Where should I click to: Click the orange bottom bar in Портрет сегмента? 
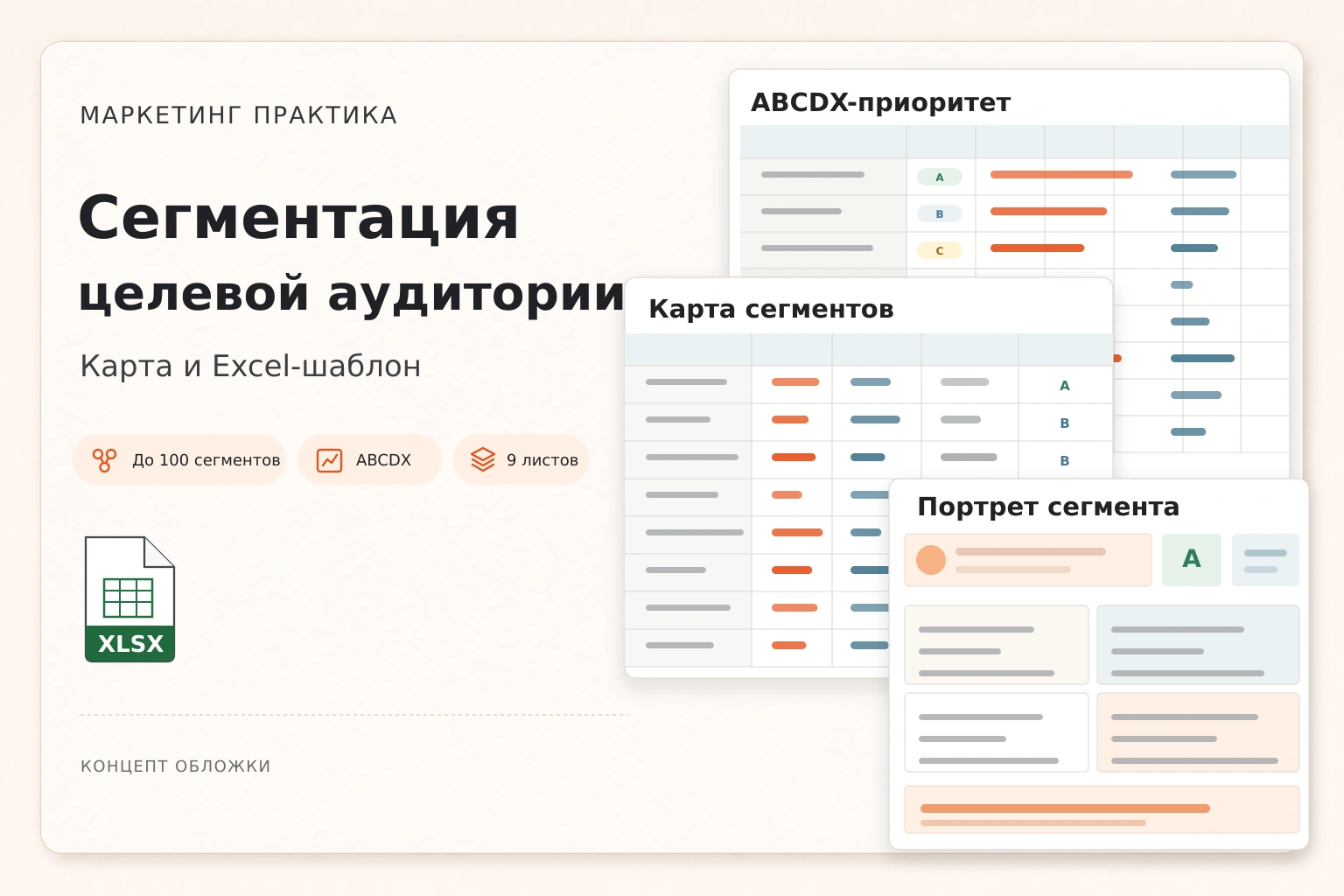(x=1065, y=808)
